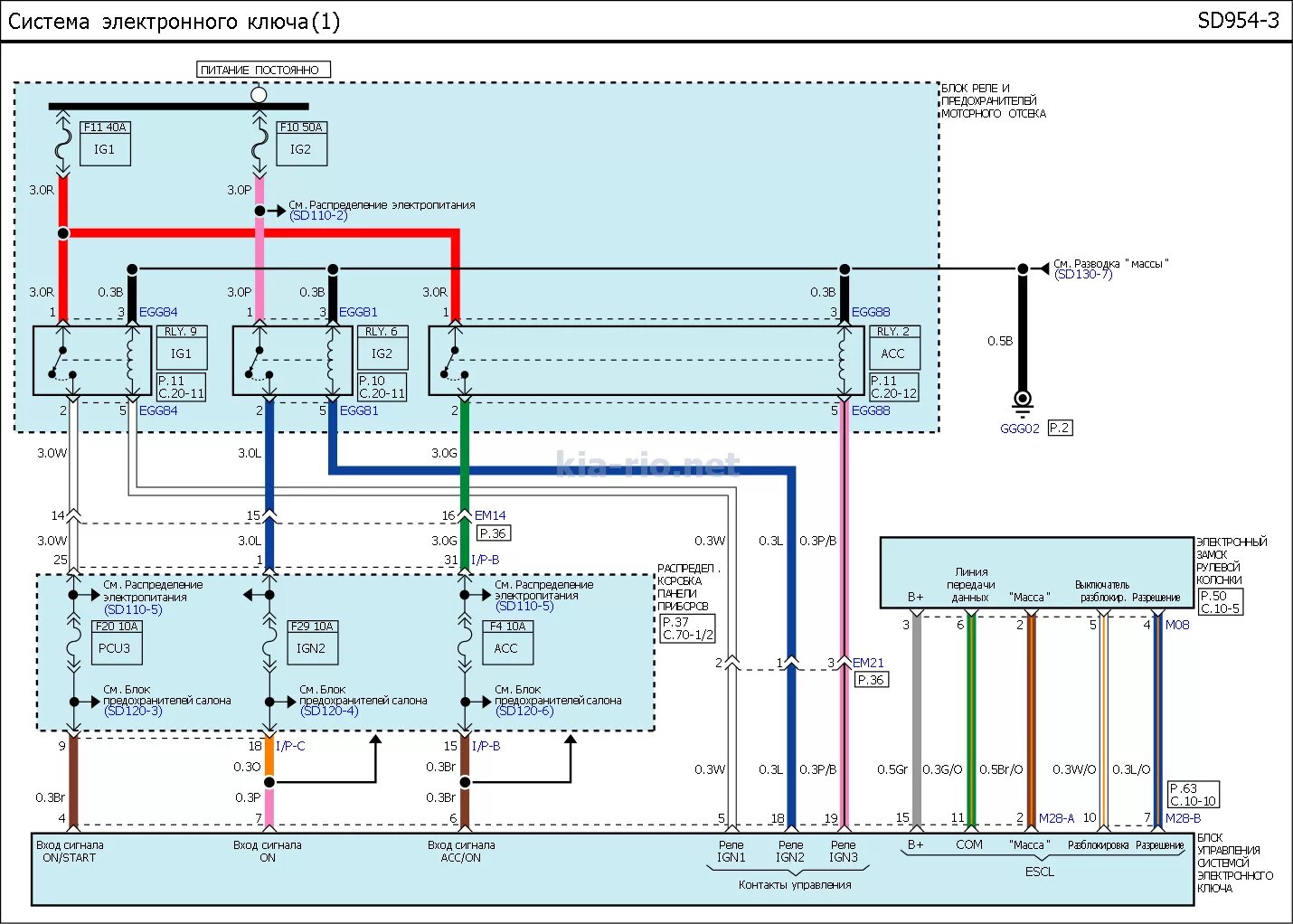The width and height of the screenshot is (1293, 924).
Task: Click the 0.3W/O wire label
Action: [x=1074, y=769]
